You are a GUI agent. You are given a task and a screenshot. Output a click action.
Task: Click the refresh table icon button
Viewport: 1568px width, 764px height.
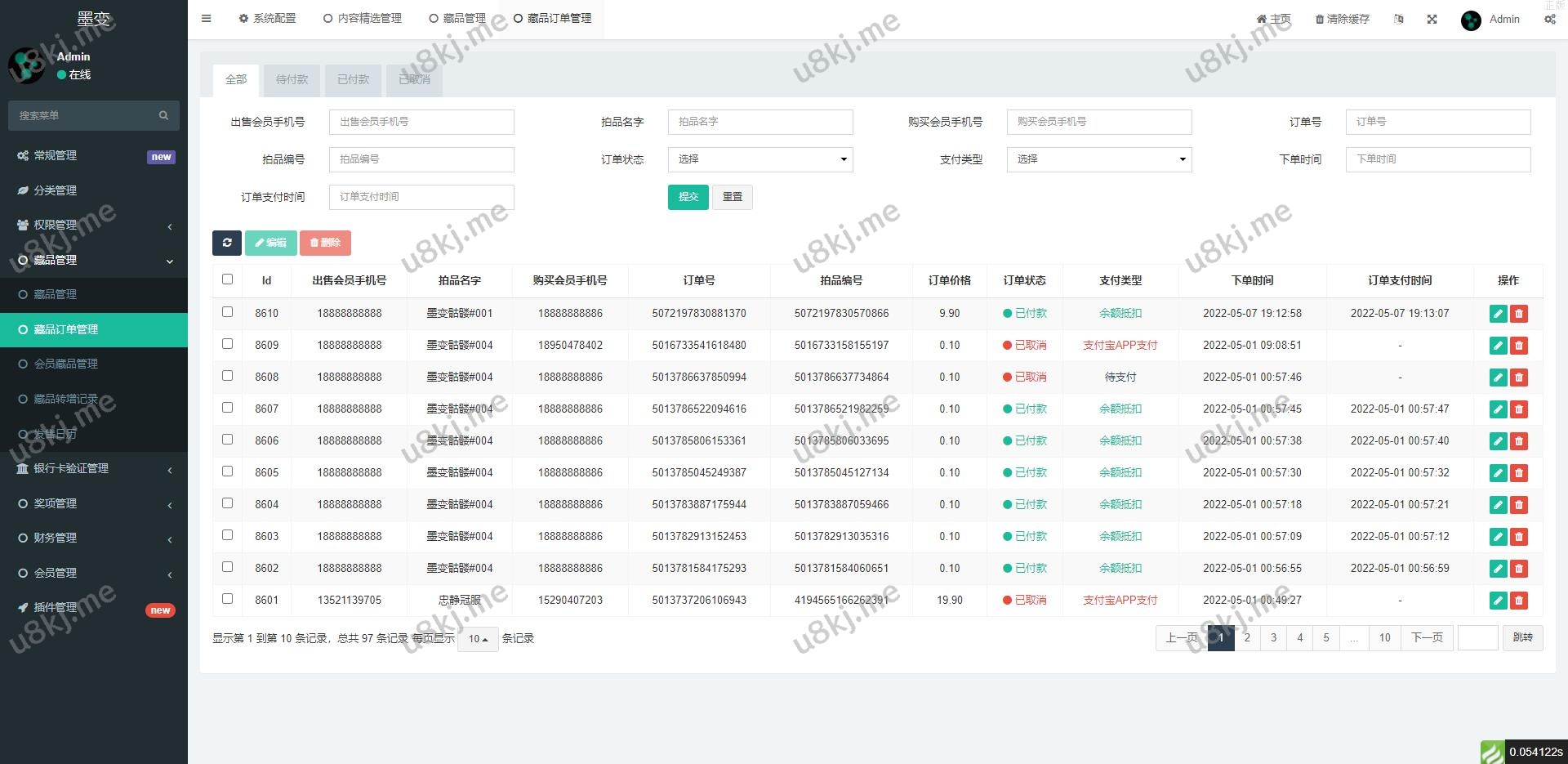pyautogui.click(x=227, y=243)
